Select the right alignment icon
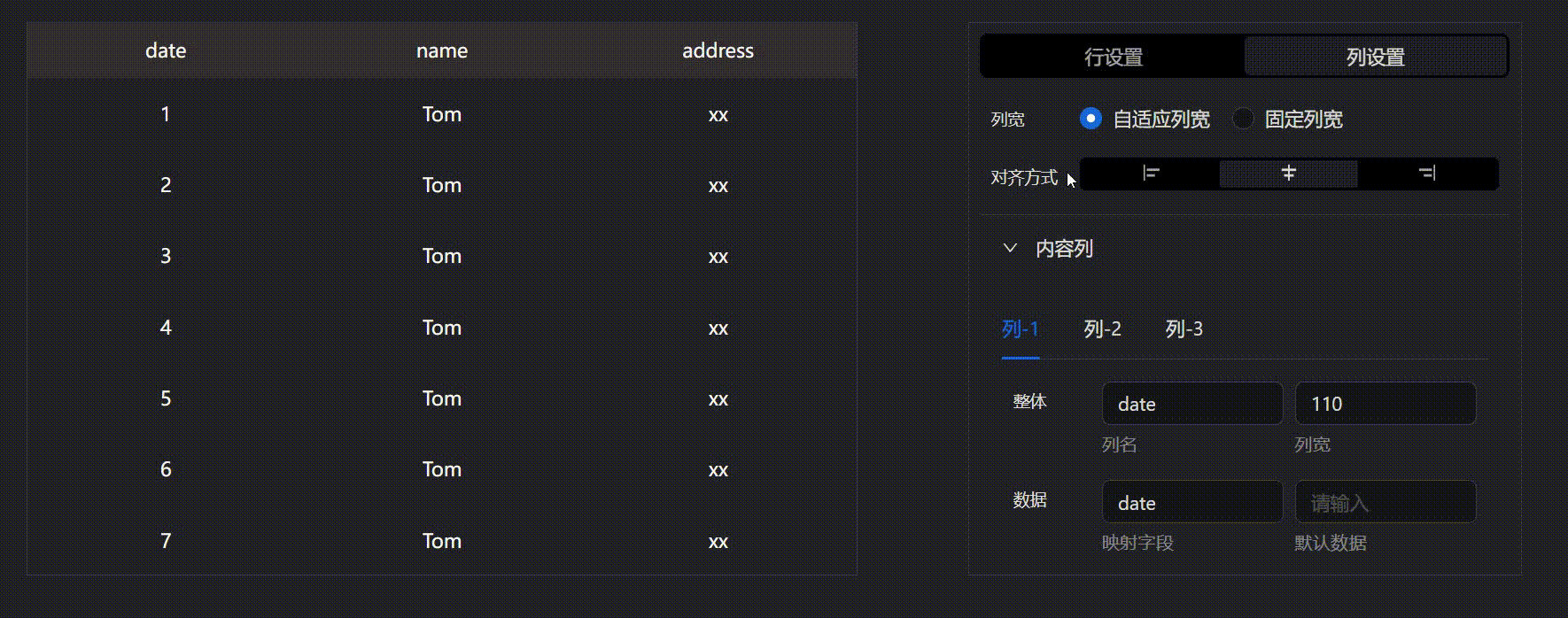The height and width of the screenshot is (618, 1568). coord(1426,174)
